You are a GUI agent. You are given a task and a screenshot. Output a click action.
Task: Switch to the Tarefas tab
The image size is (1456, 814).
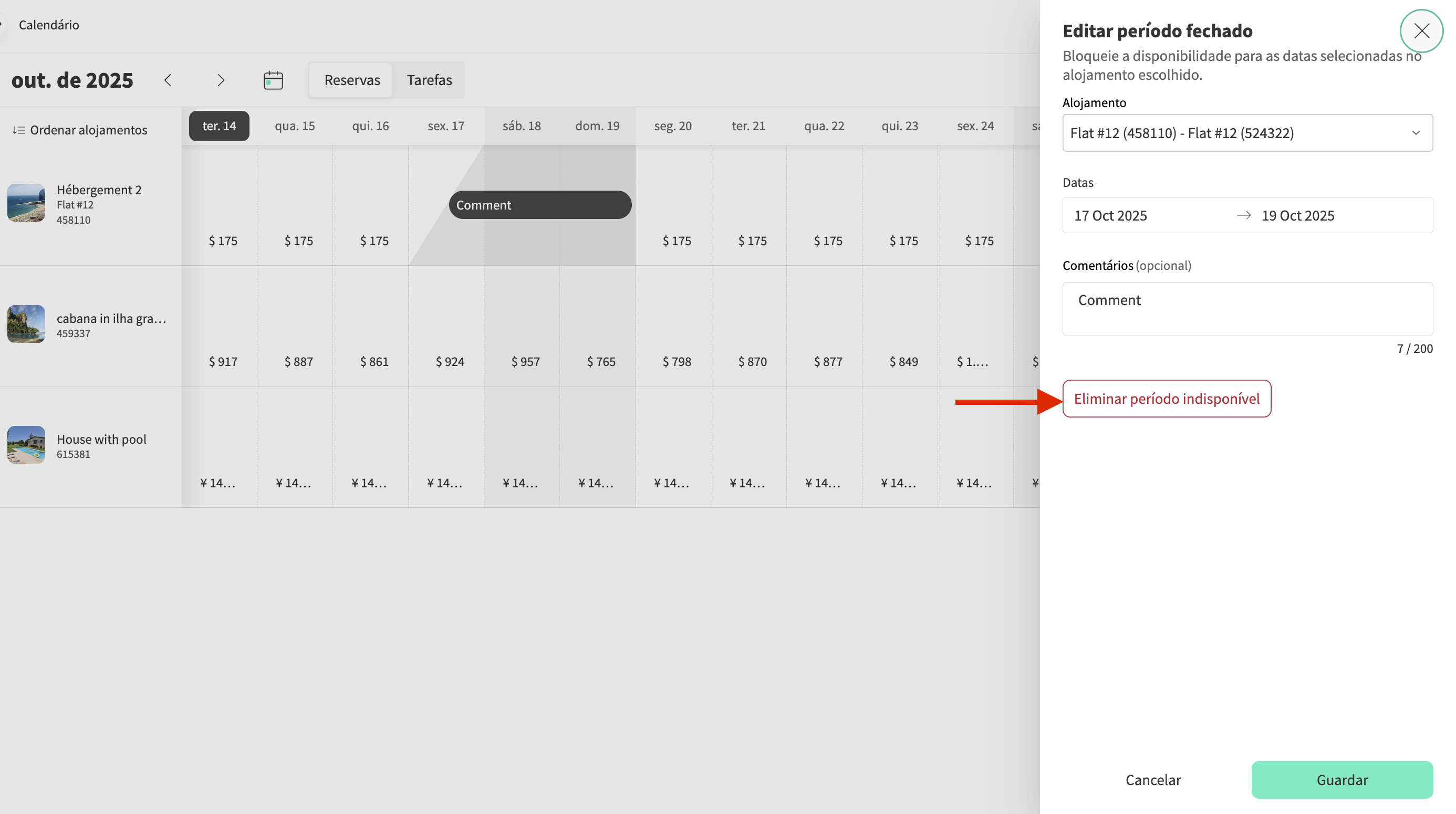429,80
